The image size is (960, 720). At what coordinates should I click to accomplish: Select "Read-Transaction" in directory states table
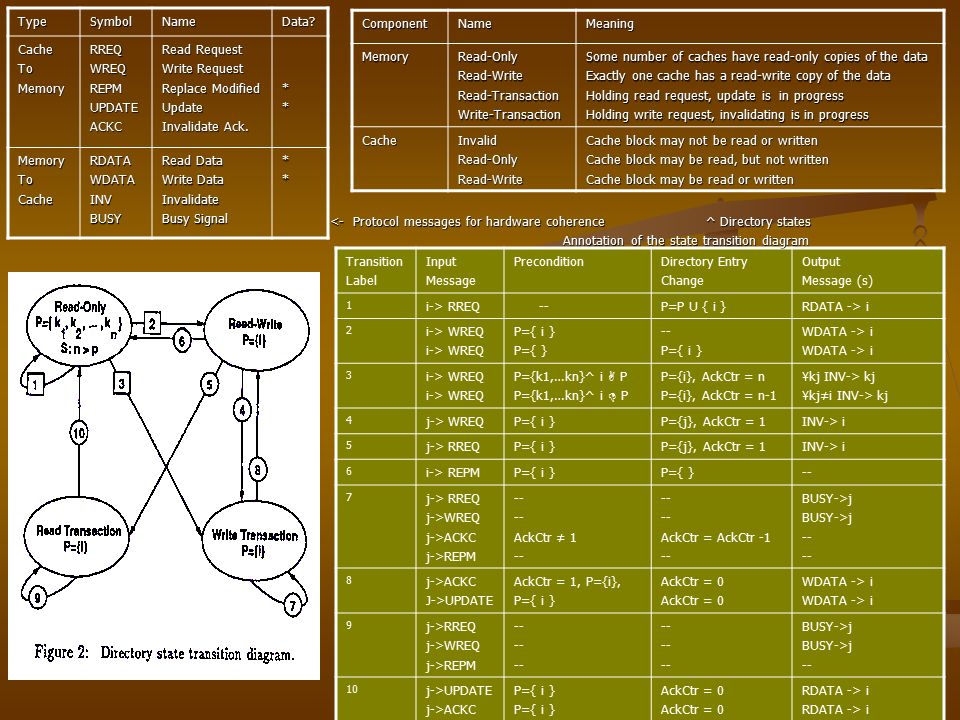pos(508,96)
